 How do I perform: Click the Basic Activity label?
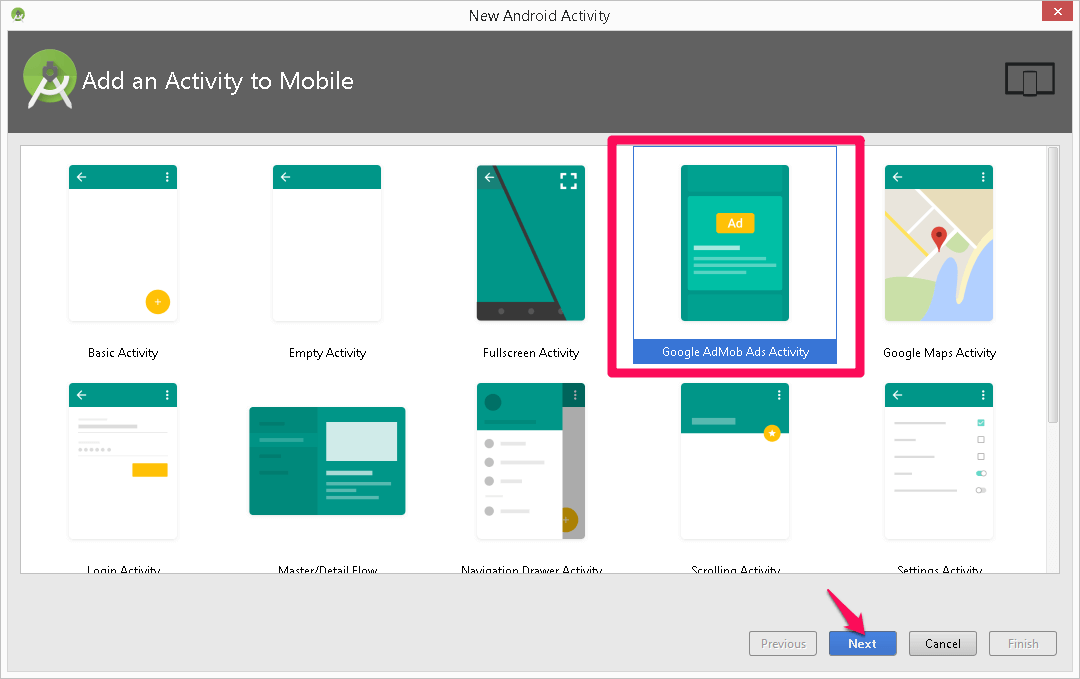click(x=123, y=353)
